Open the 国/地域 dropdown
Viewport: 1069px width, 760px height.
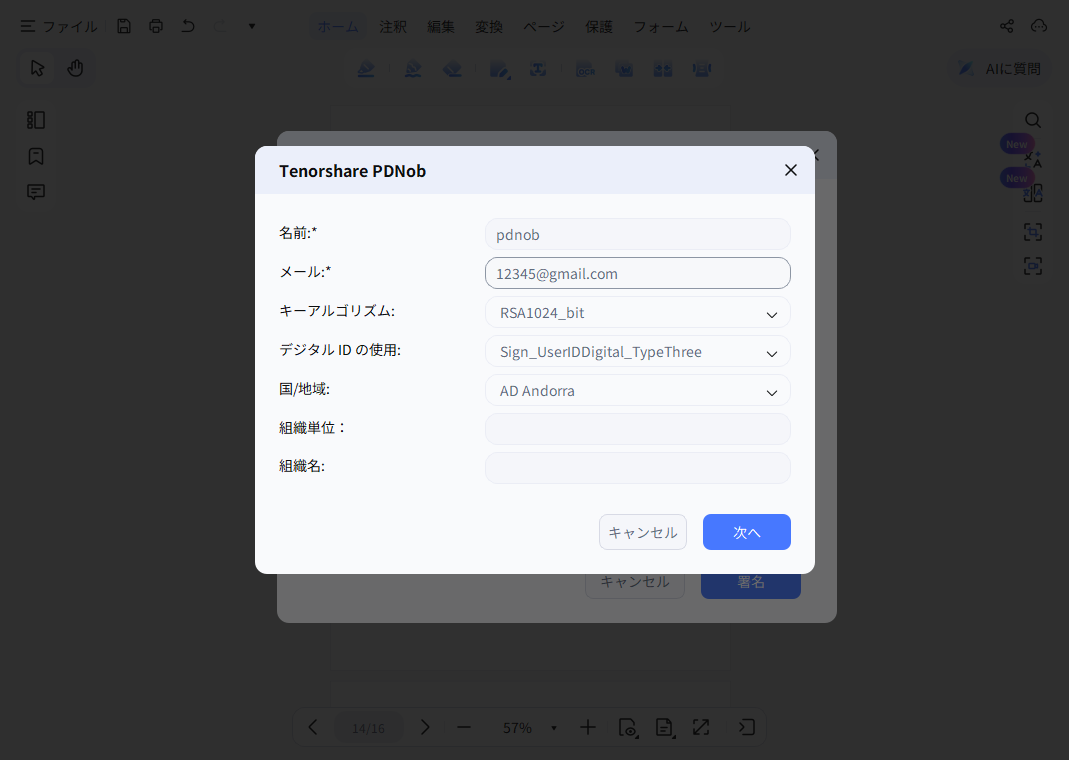[637, 391]
